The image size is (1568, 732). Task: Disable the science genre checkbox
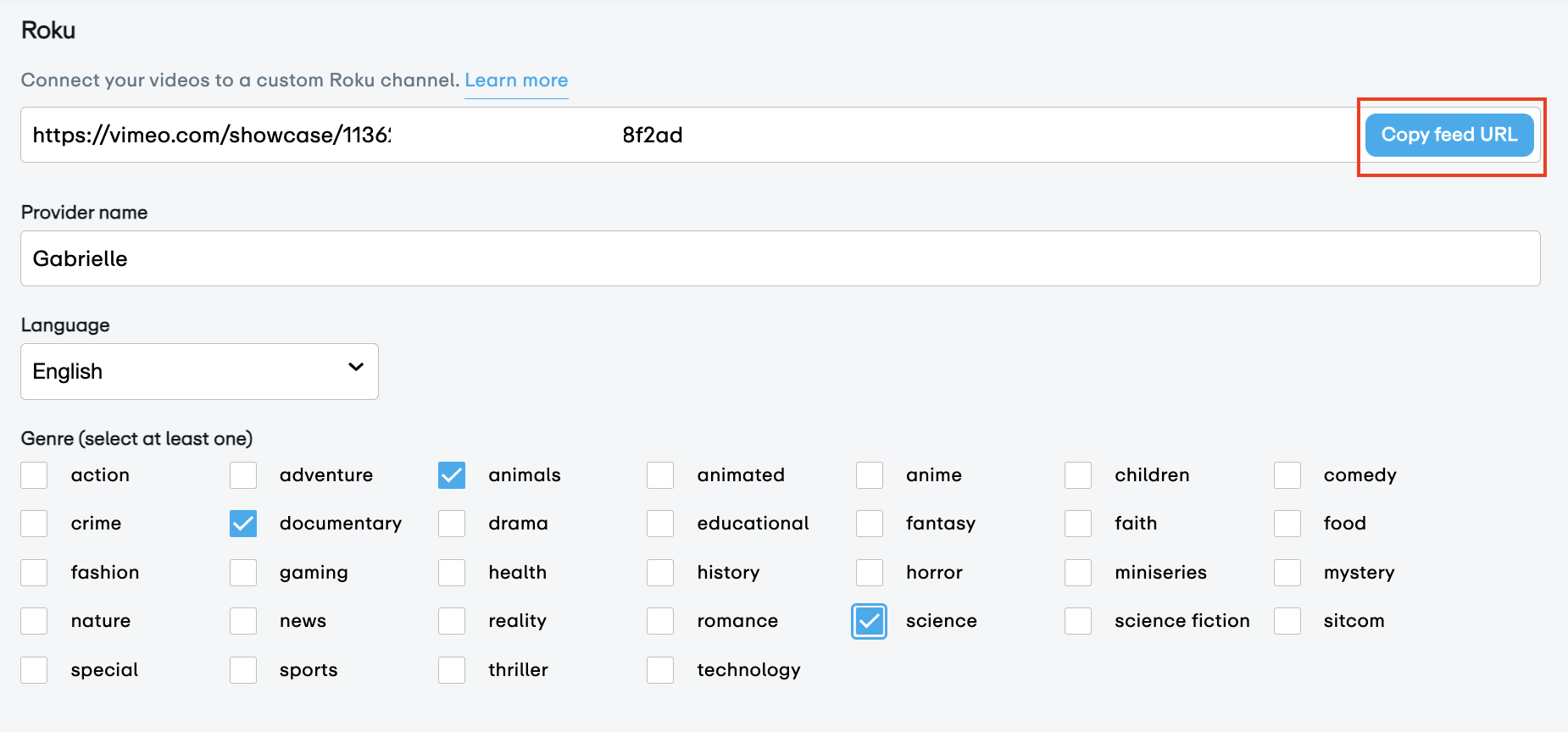[869, 621]
